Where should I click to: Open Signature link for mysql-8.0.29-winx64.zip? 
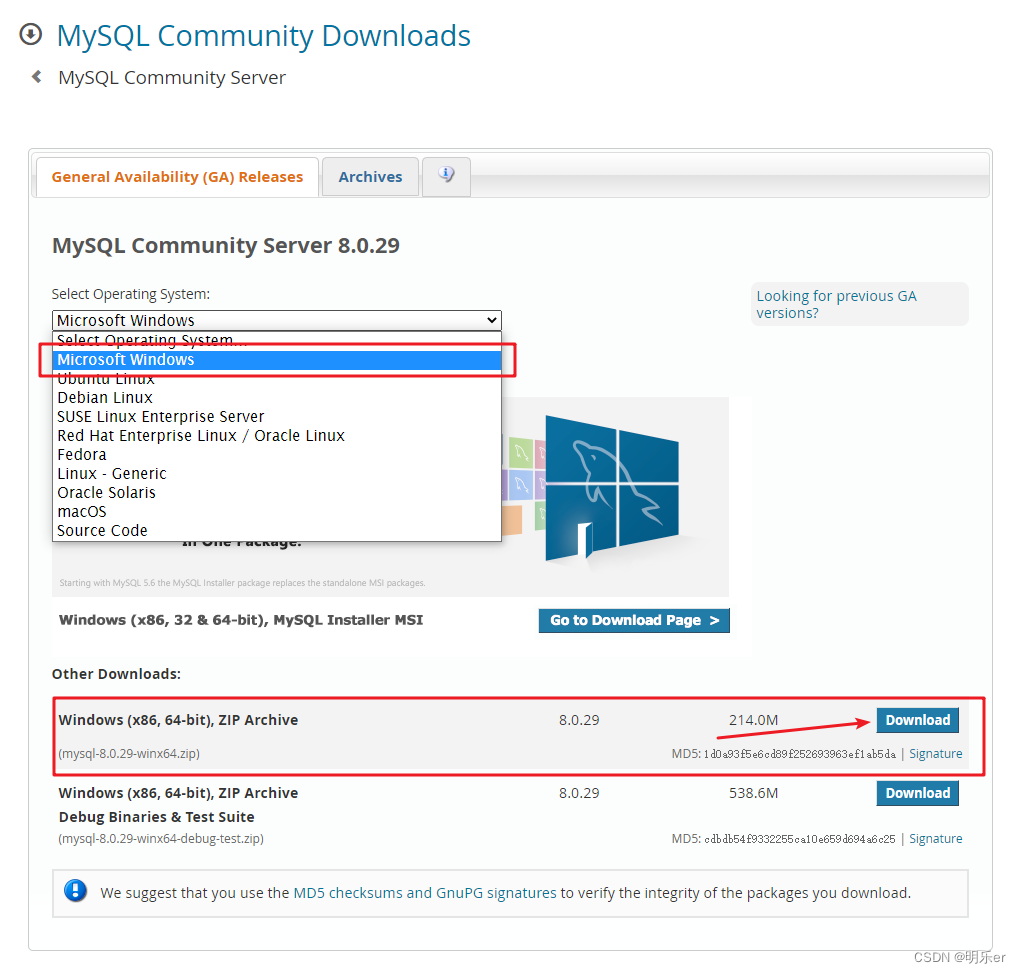pyautogui.click(x=936, y=754)
